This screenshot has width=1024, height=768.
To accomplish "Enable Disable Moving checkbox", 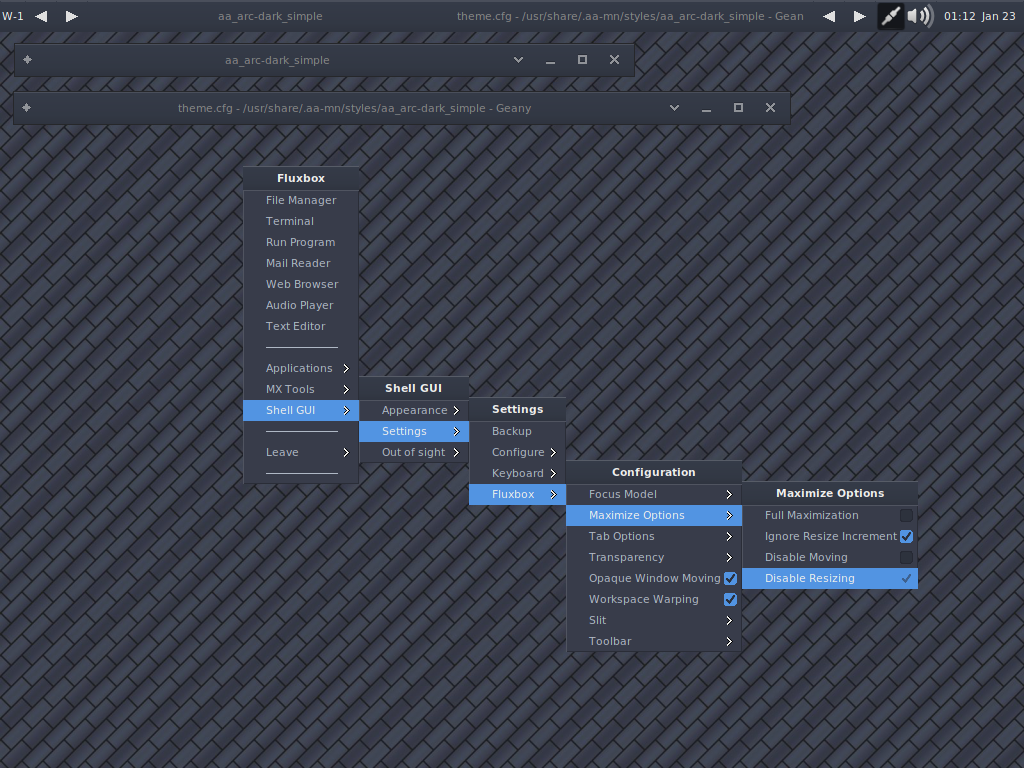I will 906,557.
